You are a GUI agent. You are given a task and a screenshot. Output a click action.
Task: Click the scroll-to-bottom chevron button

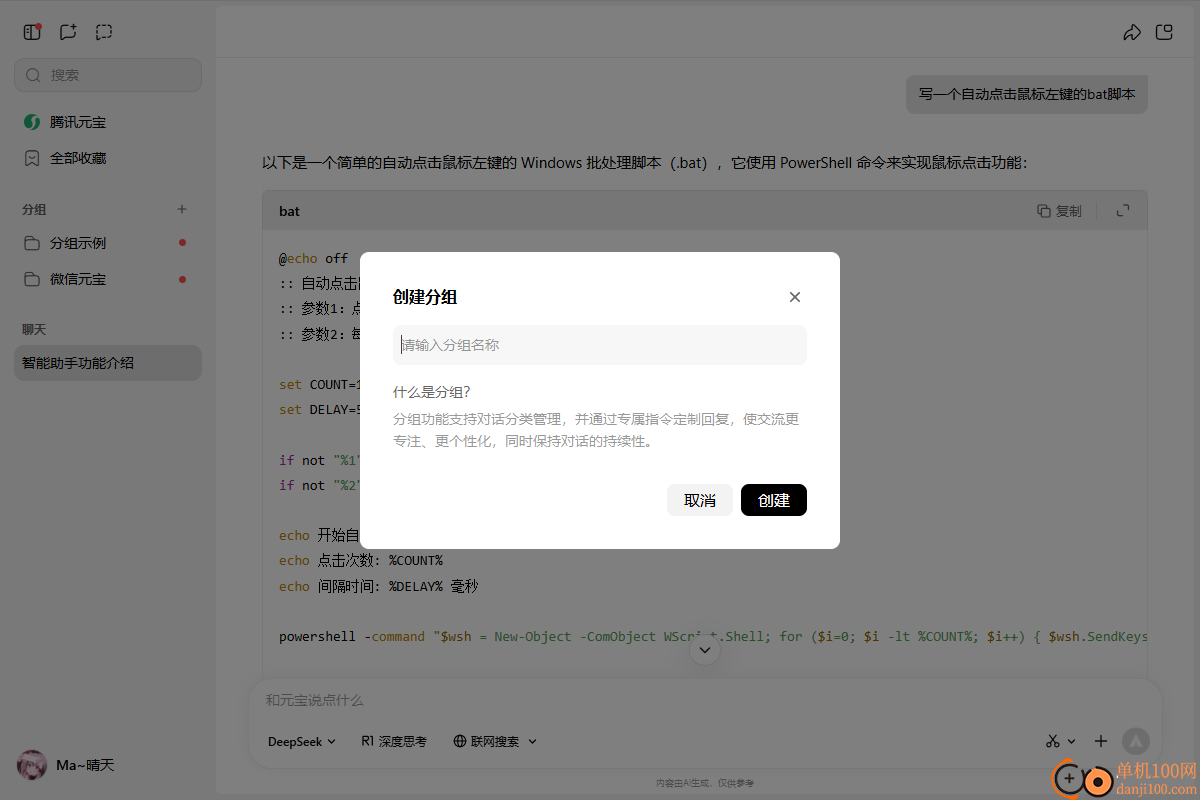pos(705,650)
